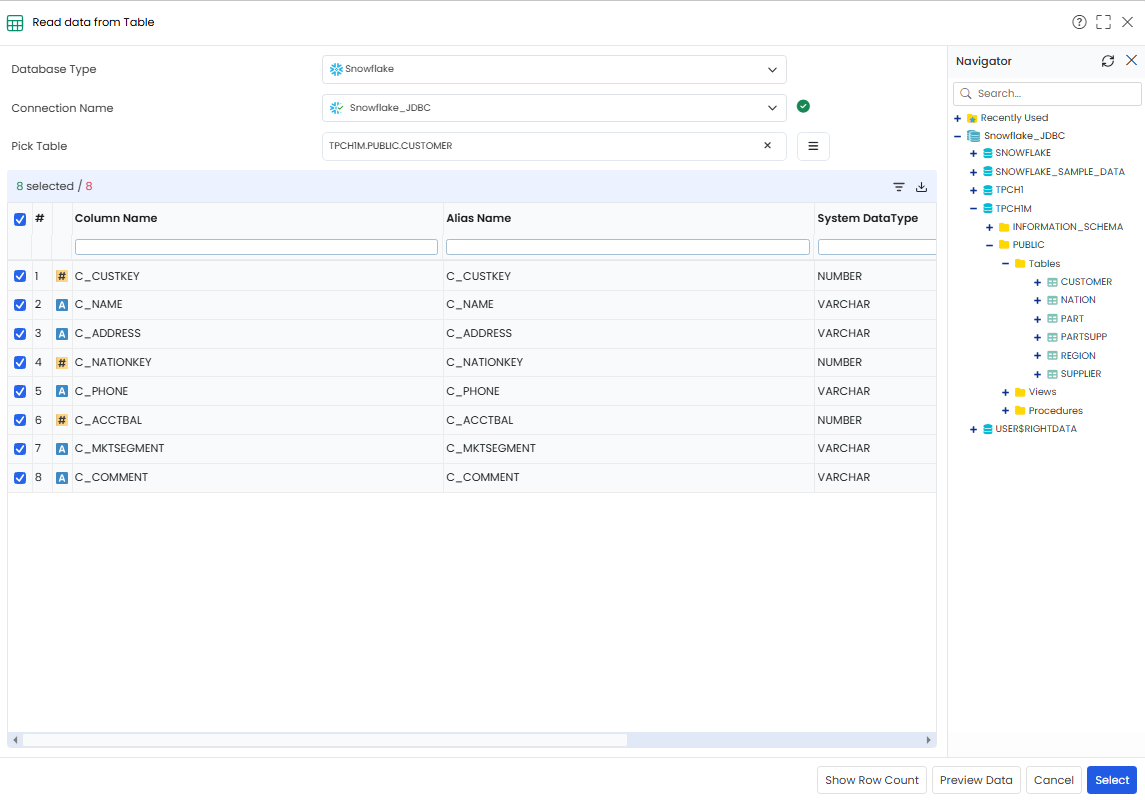Select the REGION table in Navigator
The width and height of the screenshot is (1145, 800).
1078,355
